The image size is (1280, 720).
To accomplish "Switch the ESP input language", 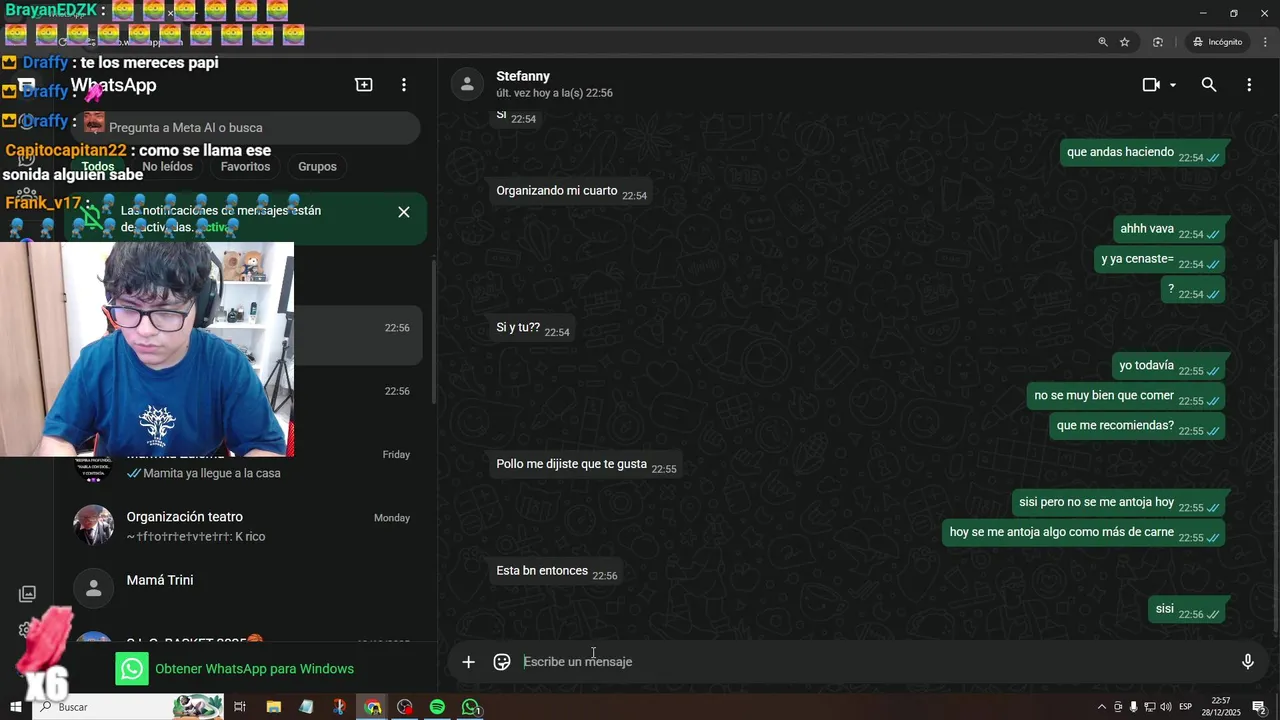I will (1185, 707).
